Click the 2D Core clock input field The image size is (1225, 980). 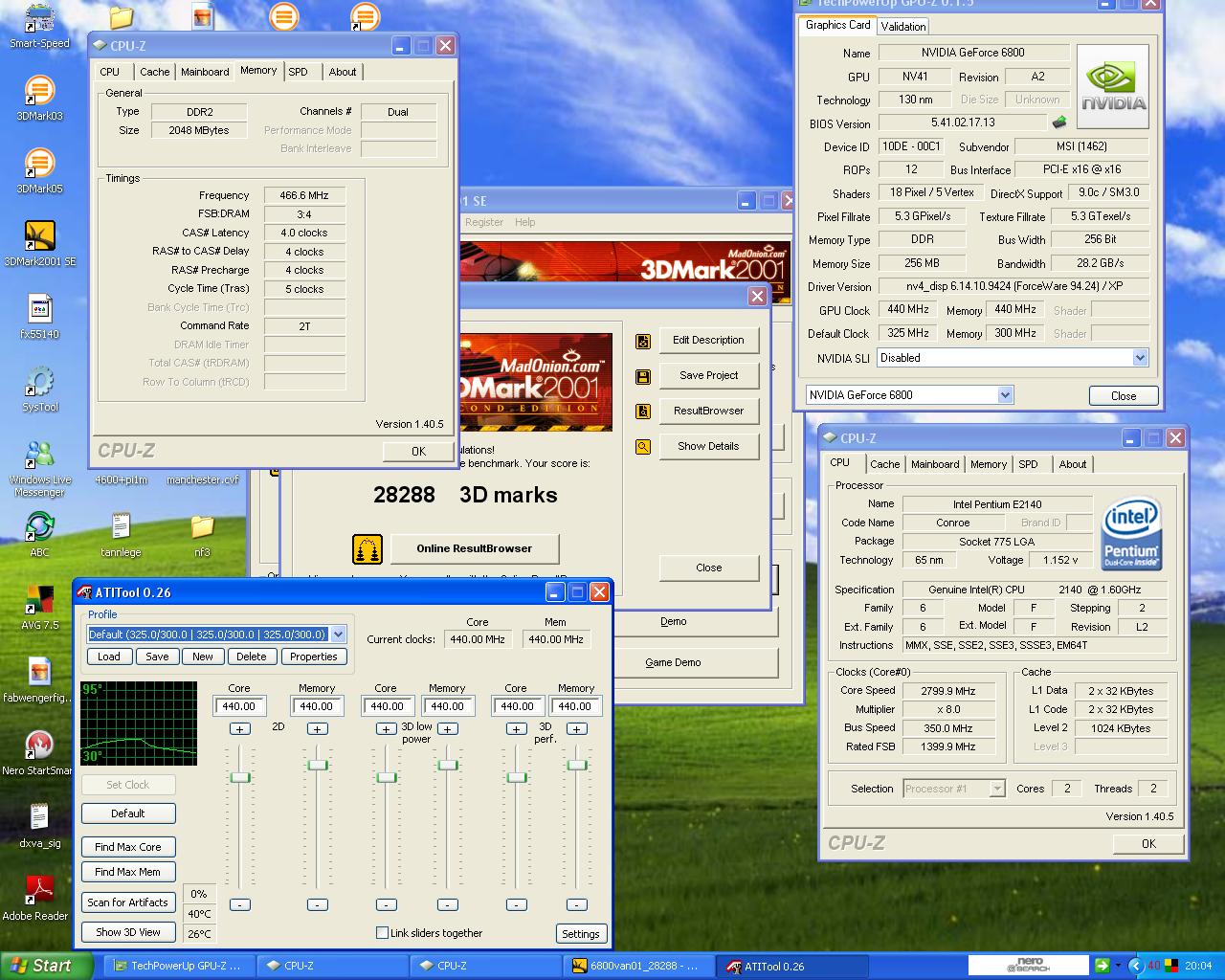click(239, 706)
